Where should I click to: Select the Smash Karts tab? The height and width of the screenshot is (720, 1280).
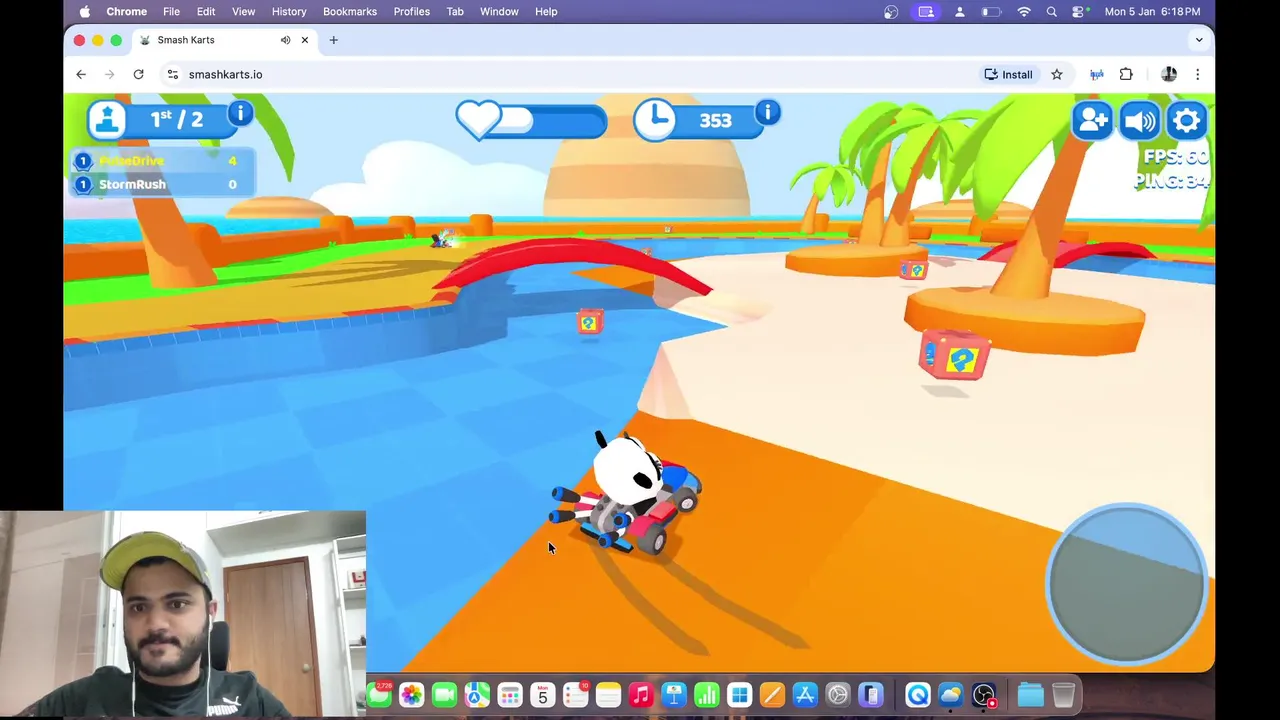coord(223,40)
